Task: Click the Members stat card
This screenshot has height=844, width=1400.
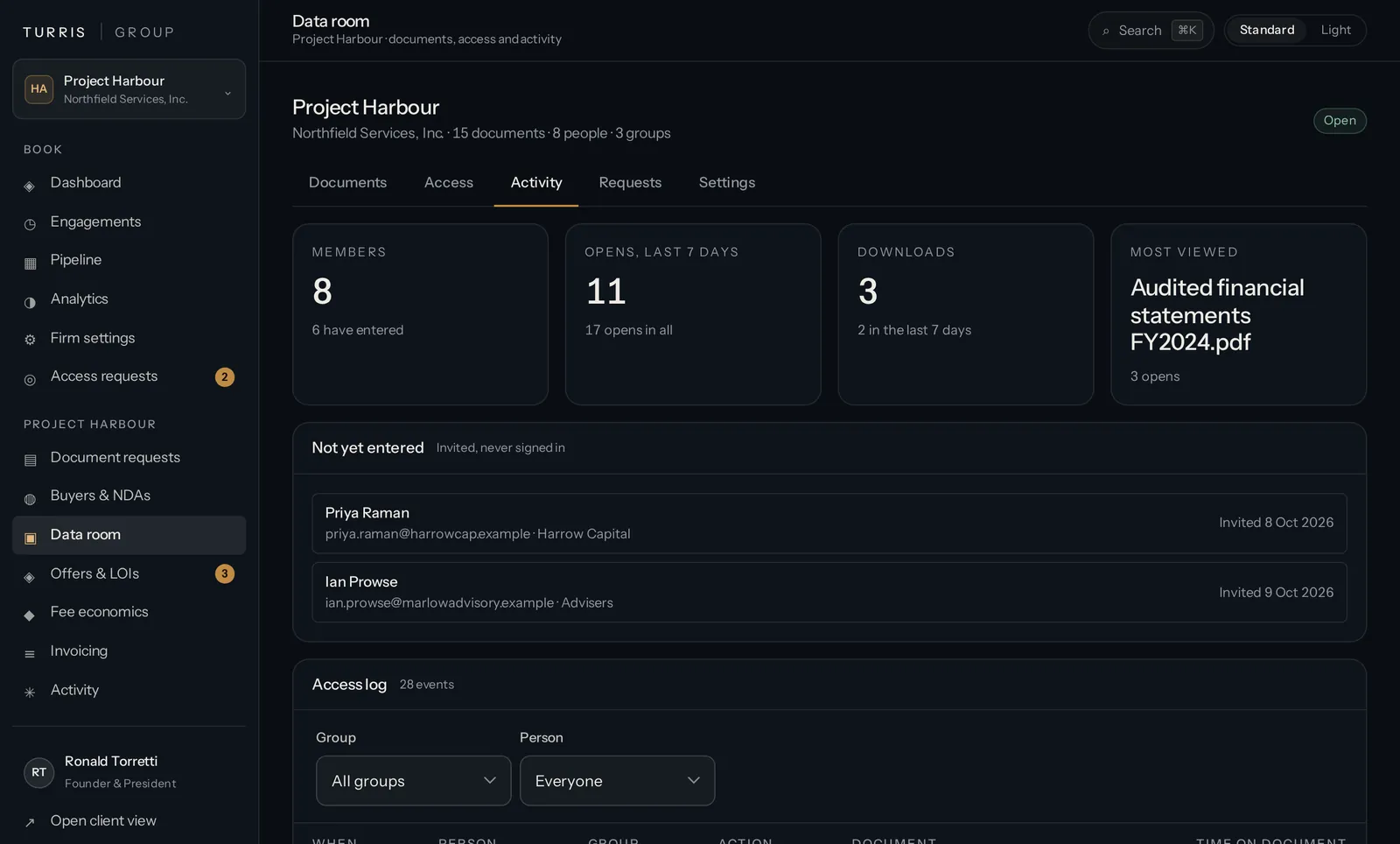Action: [420, 314]
